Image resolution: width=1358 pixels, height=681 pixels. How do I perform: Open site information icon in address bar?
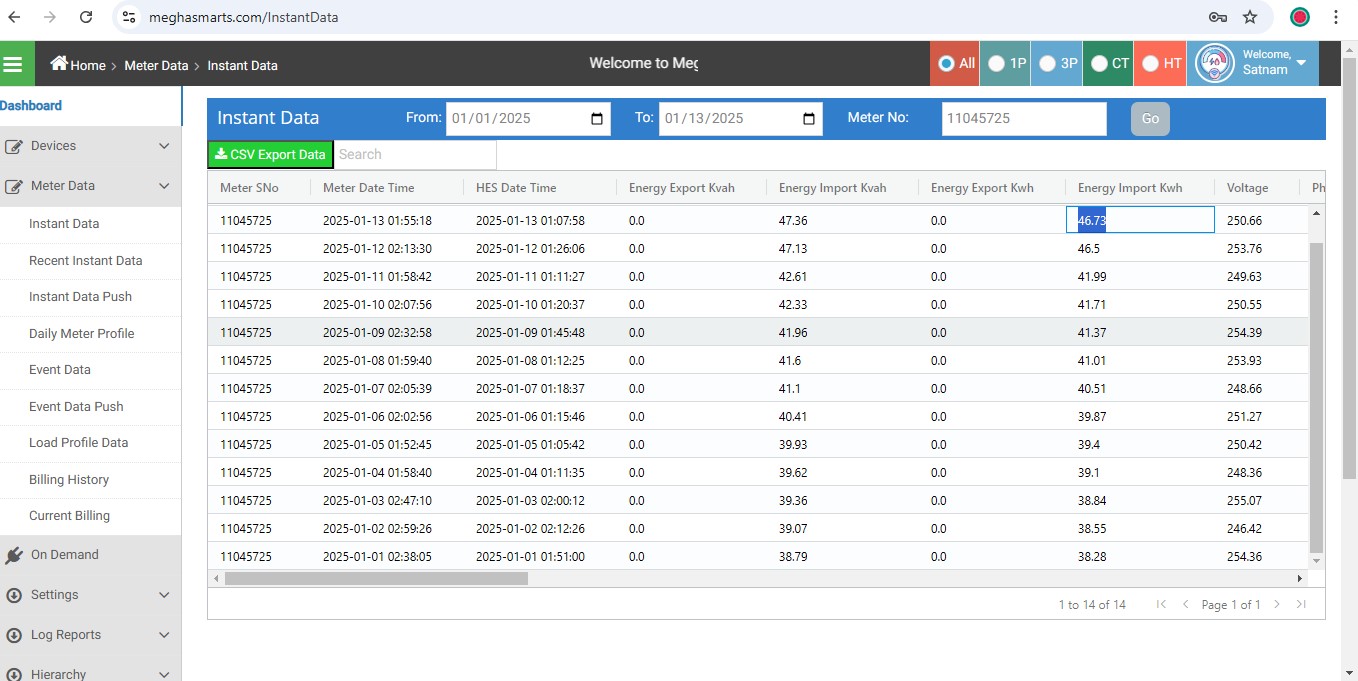pyautogui.click(x=127, y=17)
